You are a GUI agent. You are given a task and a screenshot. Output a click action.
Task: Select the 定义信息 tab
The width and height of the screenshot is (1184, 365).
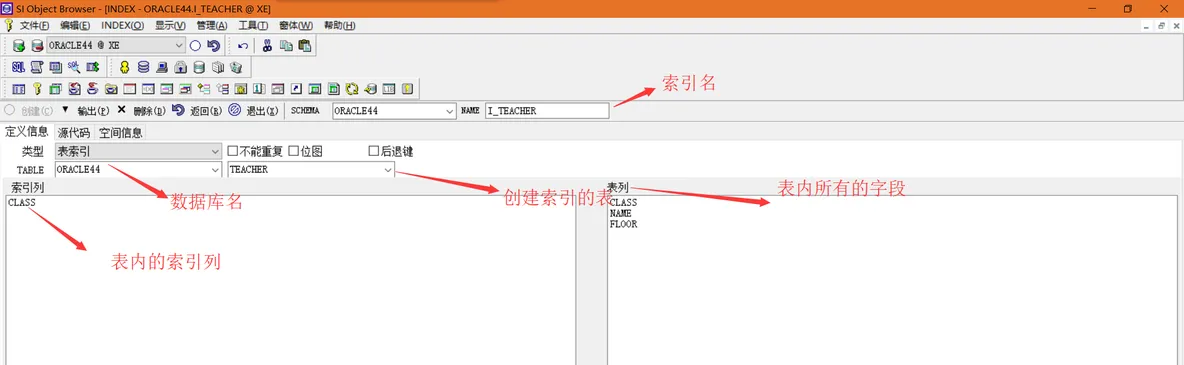point(27,132)
